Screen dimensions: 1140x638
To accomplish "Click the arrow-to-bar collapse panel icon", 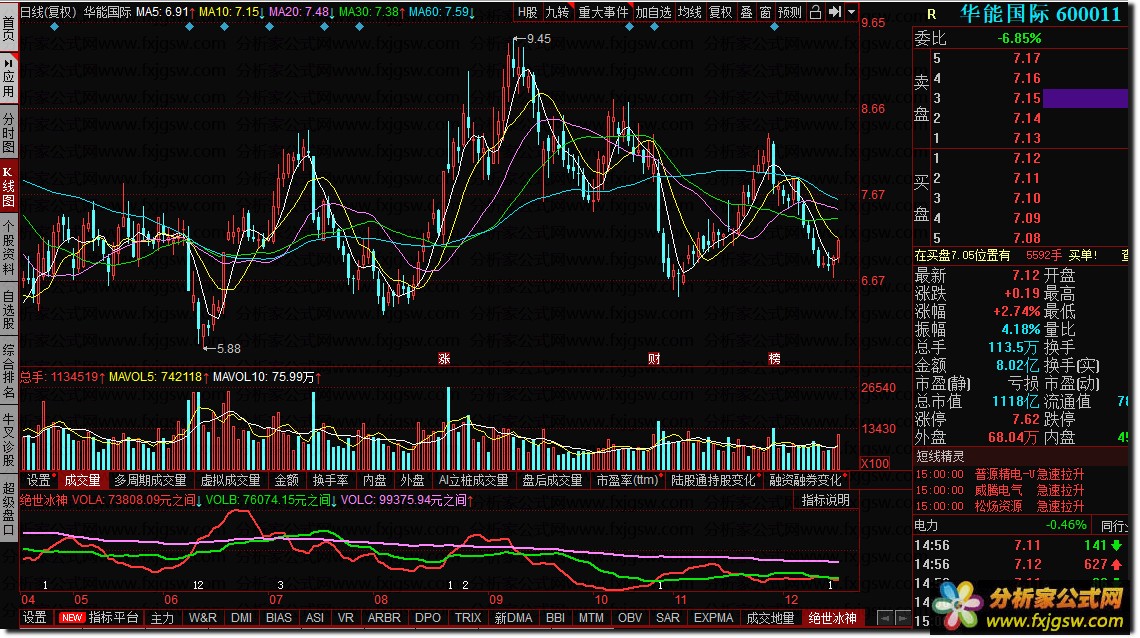I will [x=835, y=12].
